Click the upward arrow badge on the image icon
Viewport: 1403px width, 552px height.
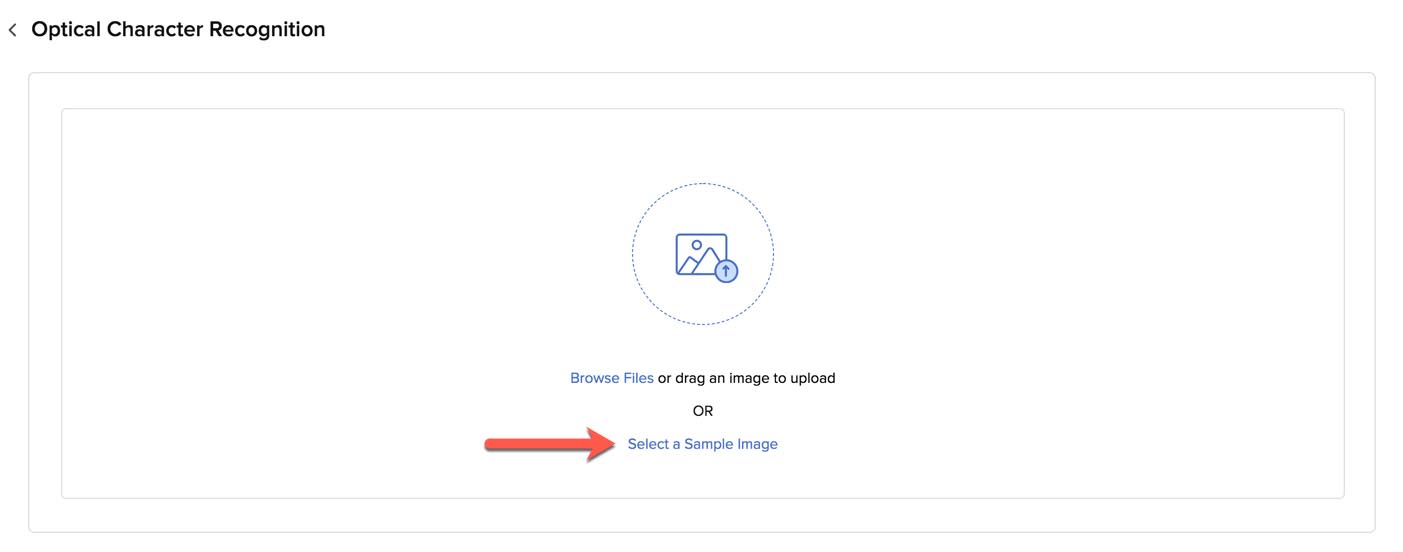[727, 271]
